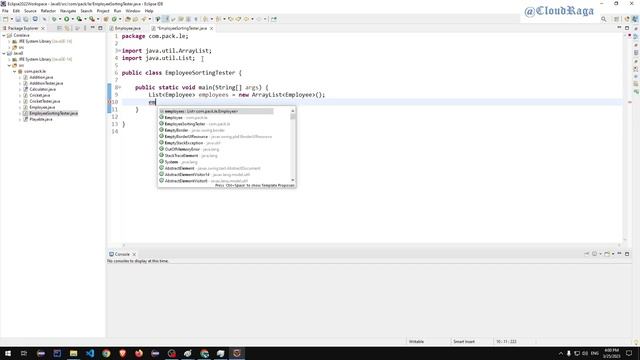Click the Previous Annotation toolbar icon
The height and width of the screenshot is (360, 640).
[219, 19]
